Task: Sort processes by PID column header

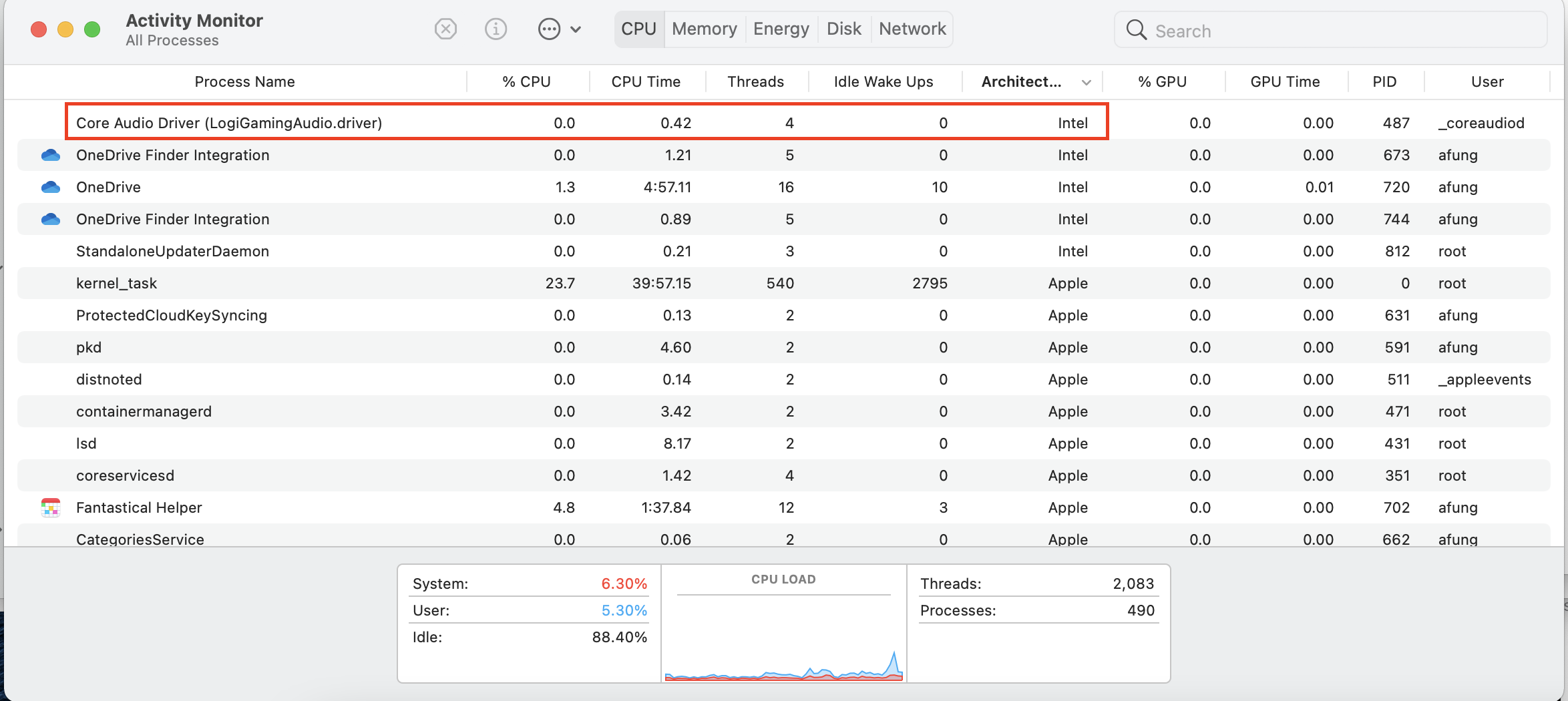Action: pos(1384,82)
